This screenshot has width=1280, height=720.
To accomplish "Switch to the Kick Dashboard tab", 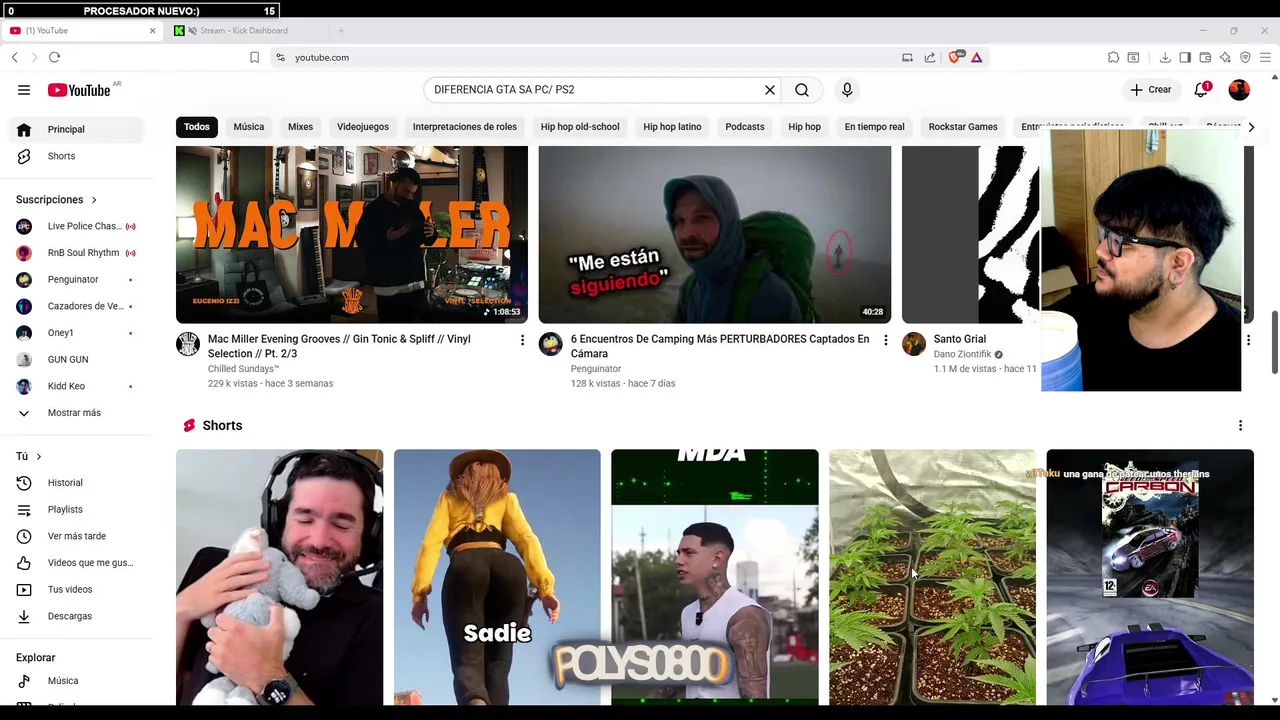I will point(244,31).
